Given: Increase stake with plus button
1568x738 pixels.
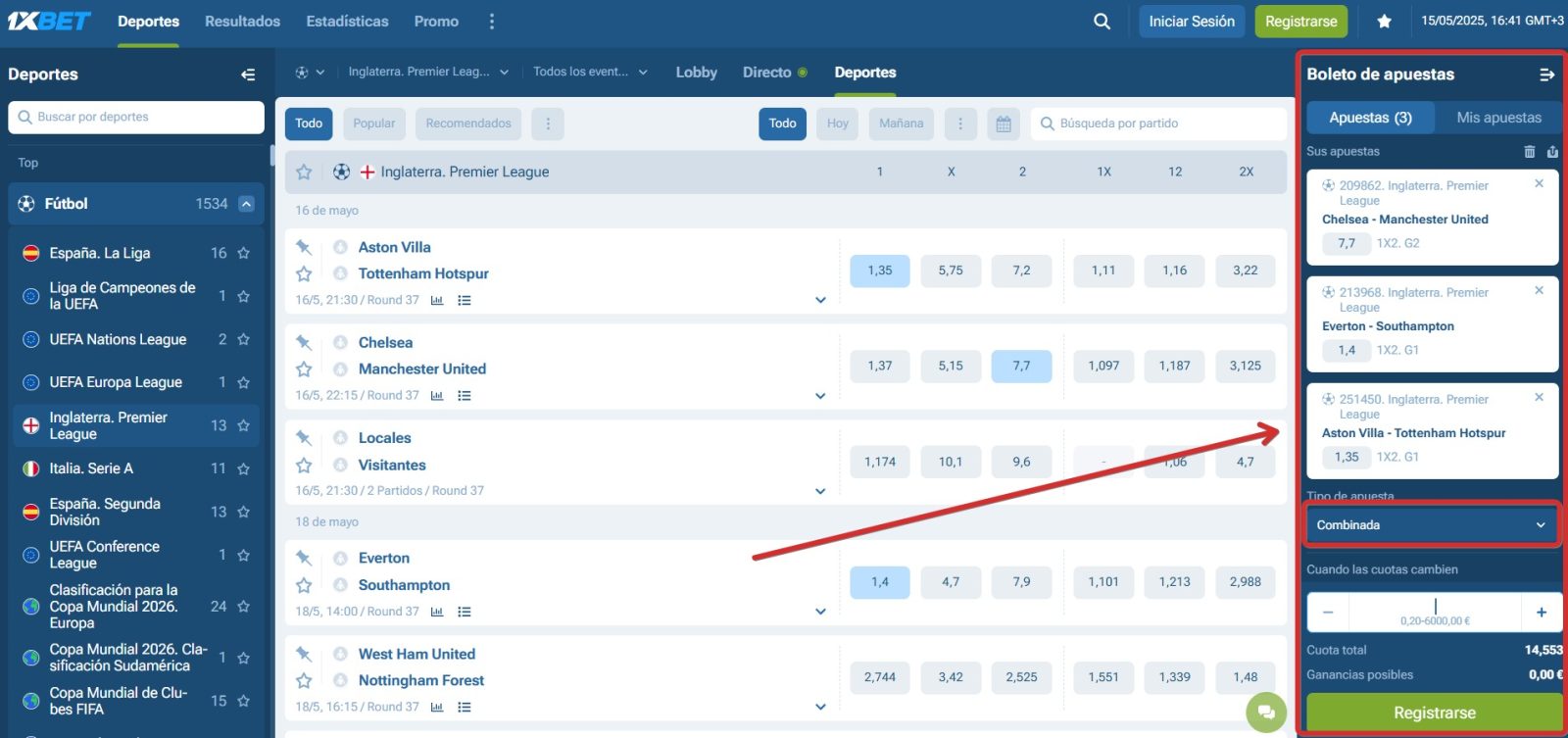Looking at the screenshot, I should [x=1542, y=612].
